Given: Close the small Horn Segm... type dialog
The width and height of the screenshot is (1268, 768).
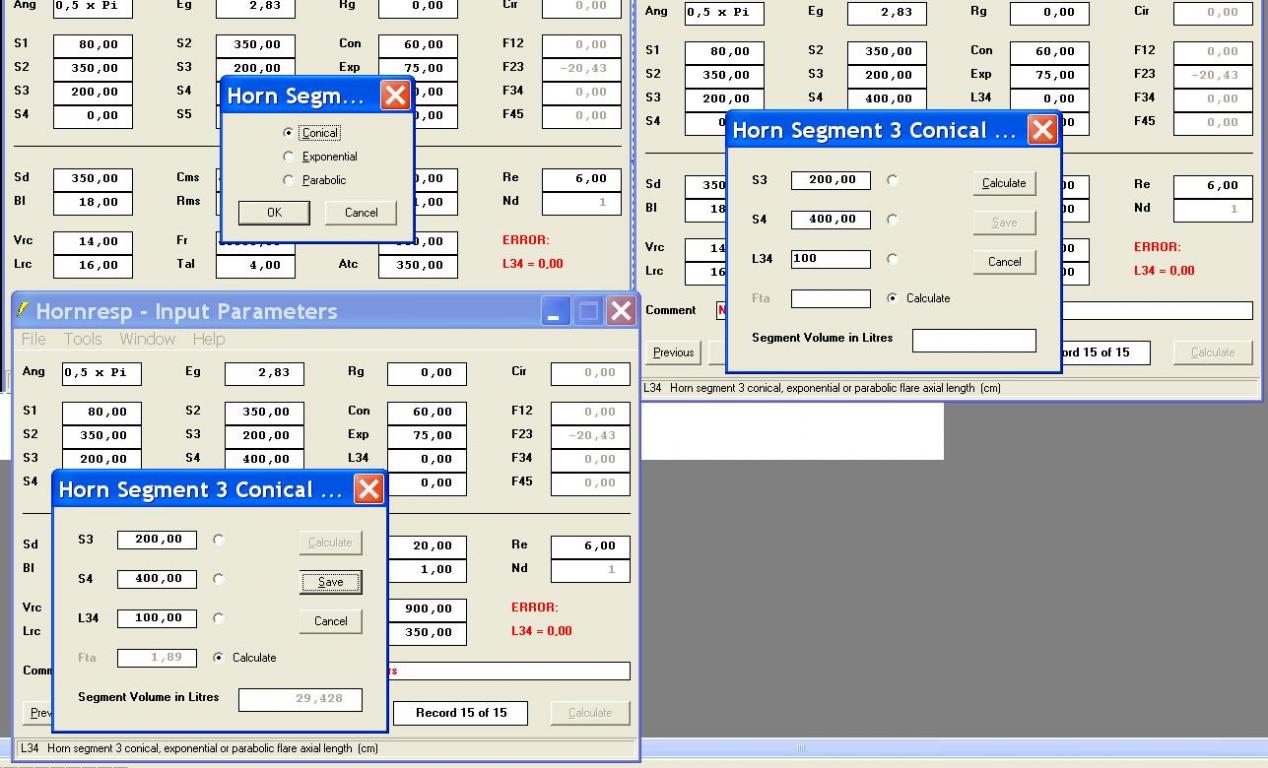Looking at the screenshot, I should 396,96.
